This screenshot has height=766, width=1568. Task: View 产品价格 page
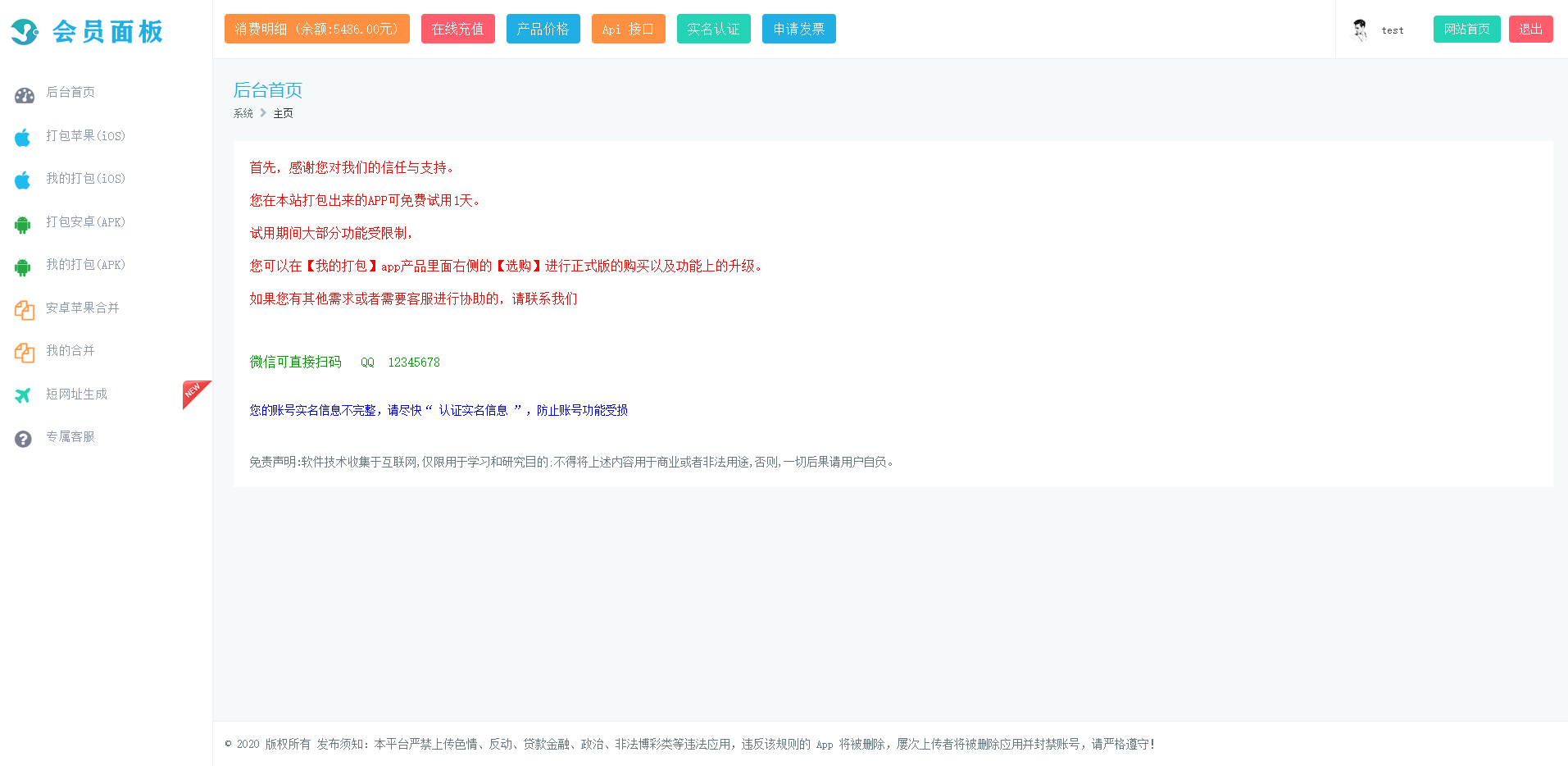click(x=543, y=30)
